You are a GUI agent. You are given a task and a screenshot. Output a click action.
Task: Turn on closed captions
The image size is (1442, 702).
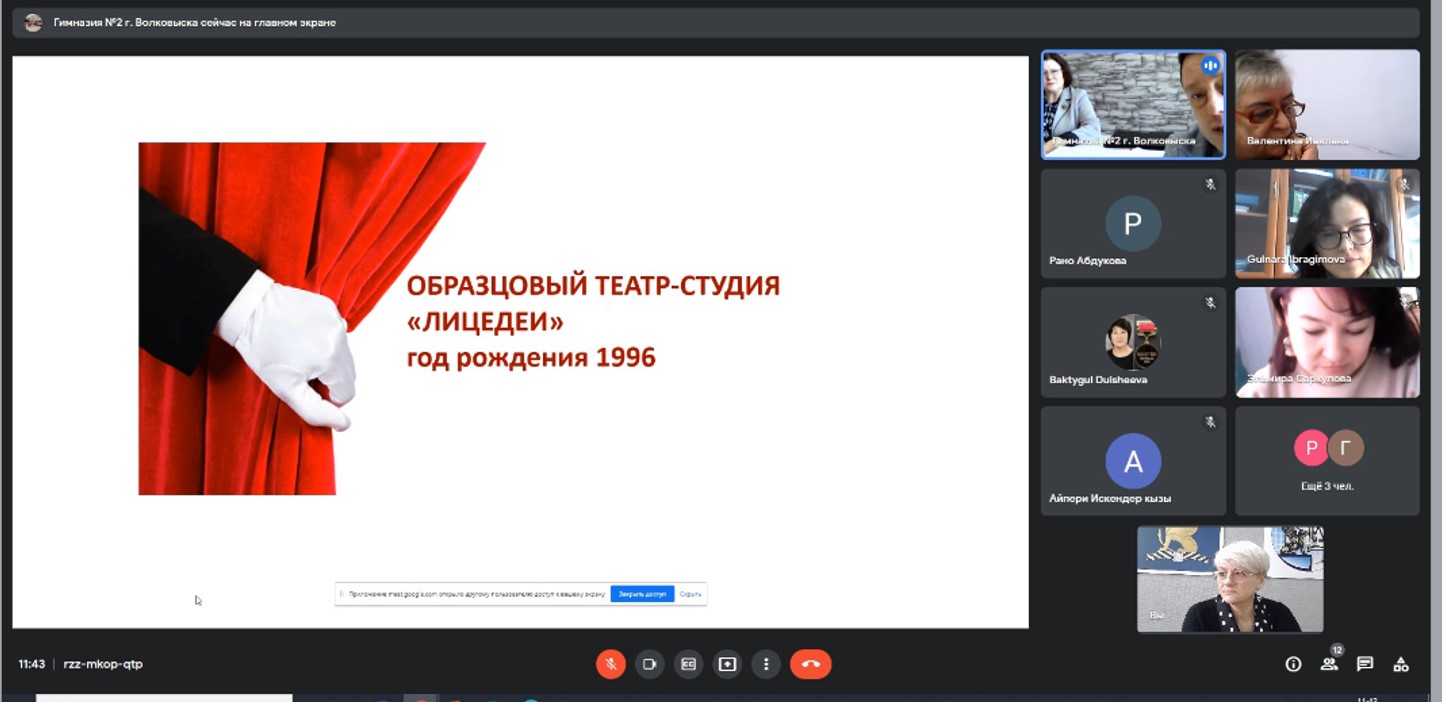688,664
